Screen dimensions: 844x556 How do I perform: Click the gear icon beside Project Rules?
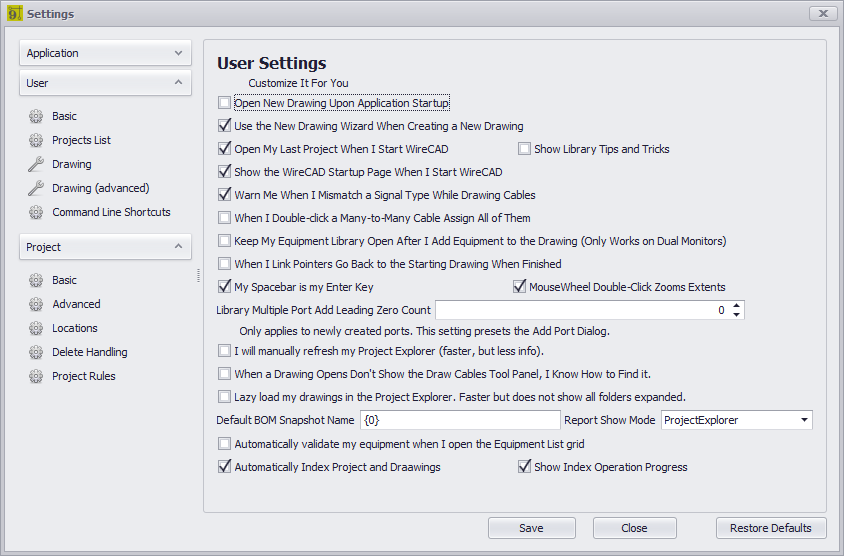[x=36, y=376]
